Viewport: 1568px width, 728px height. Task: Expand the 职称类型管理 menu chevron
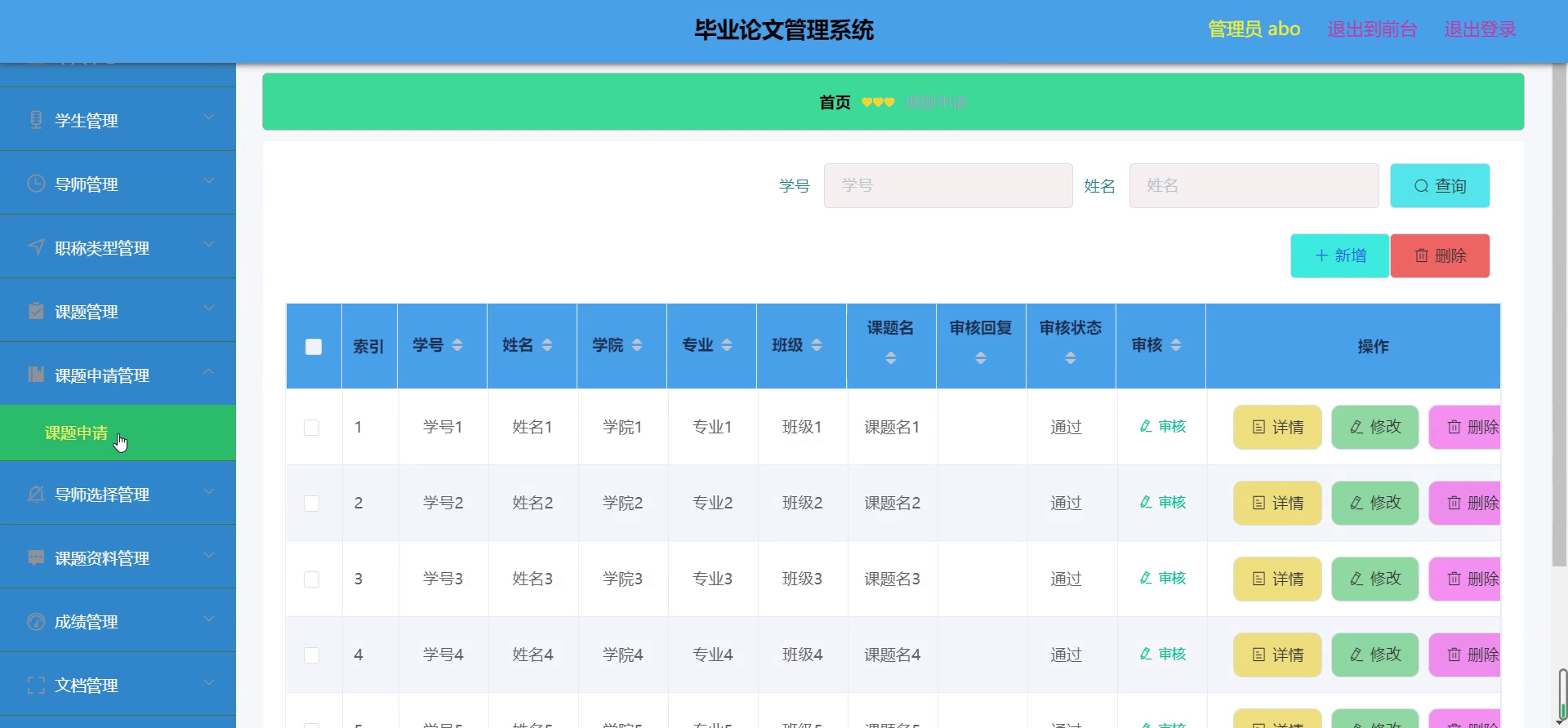point(209,245)
